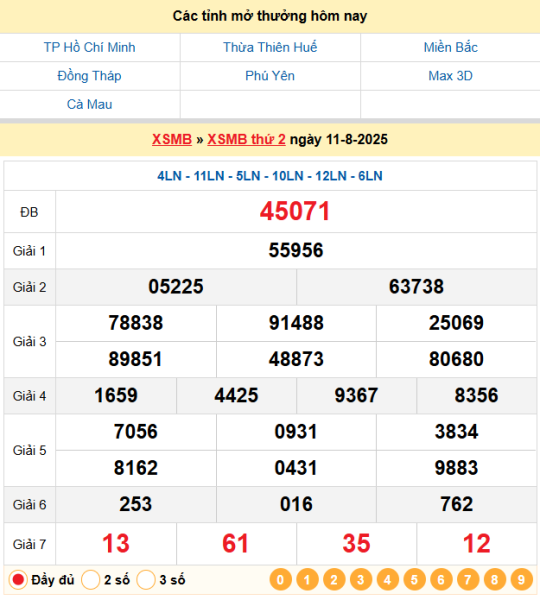Click the orange digit 8 circle

point(494,580)
